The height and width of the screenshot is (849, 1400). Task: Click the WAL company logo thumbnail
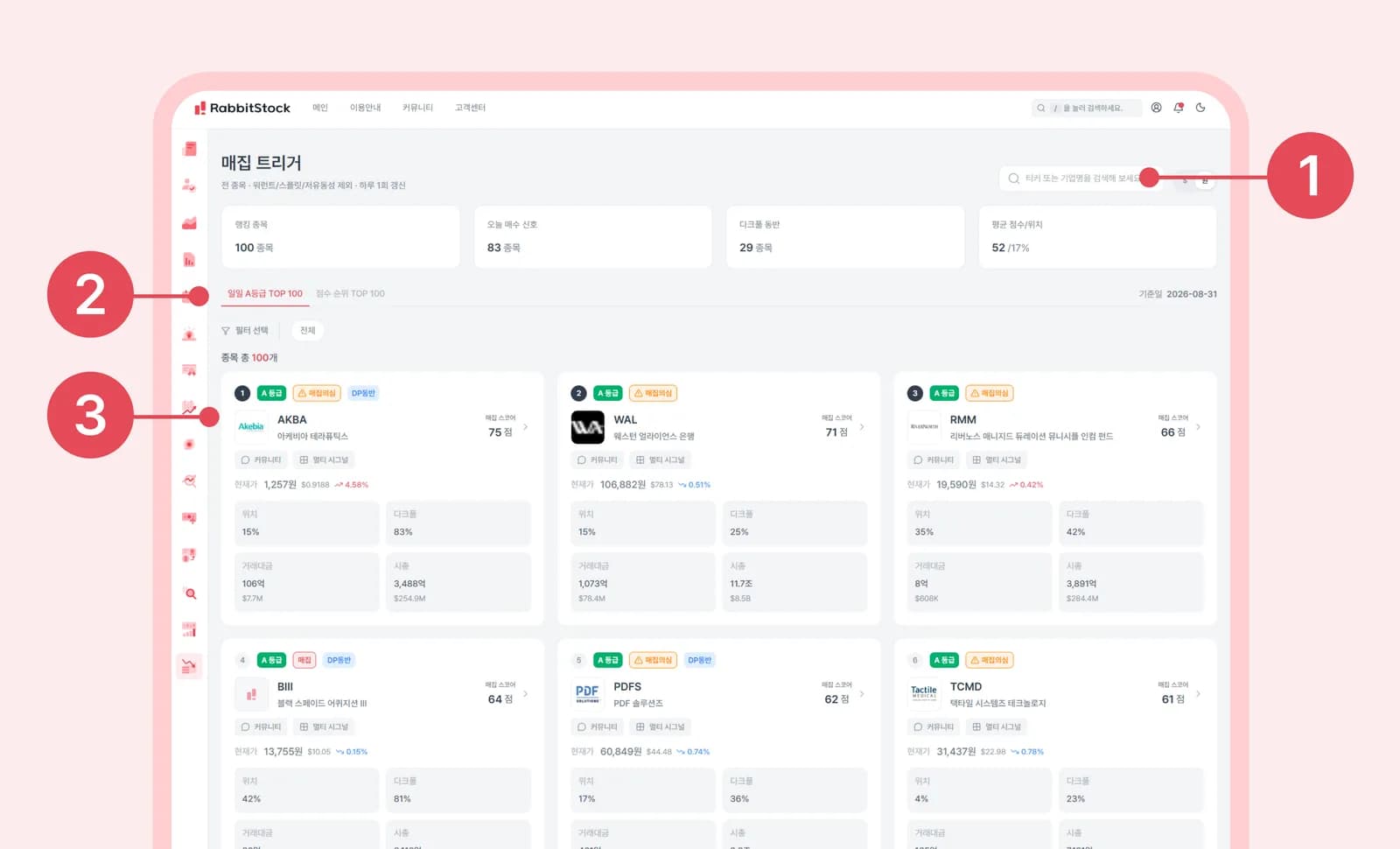click(587, 427)
